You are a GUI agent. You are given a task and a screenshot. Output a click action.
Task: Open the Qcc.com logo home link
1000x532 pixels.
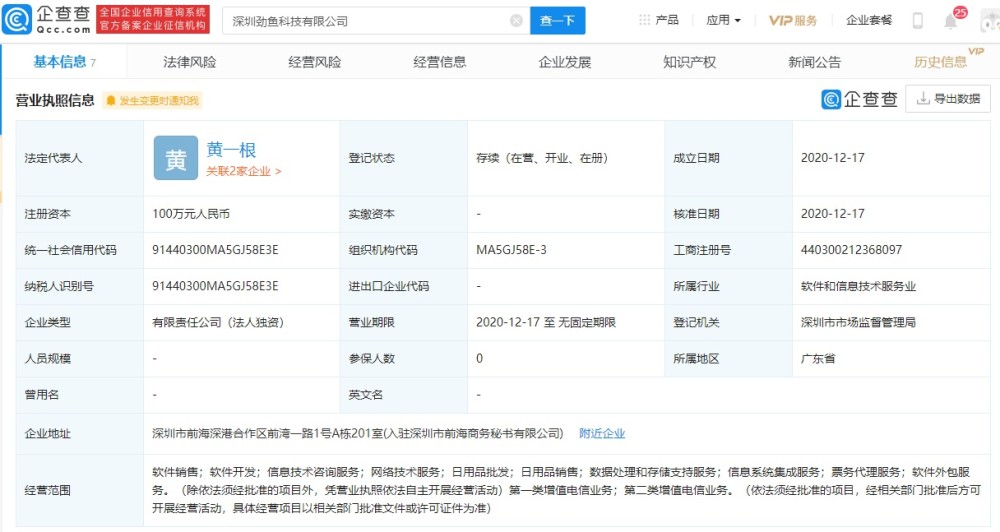[x=46, y=19]
